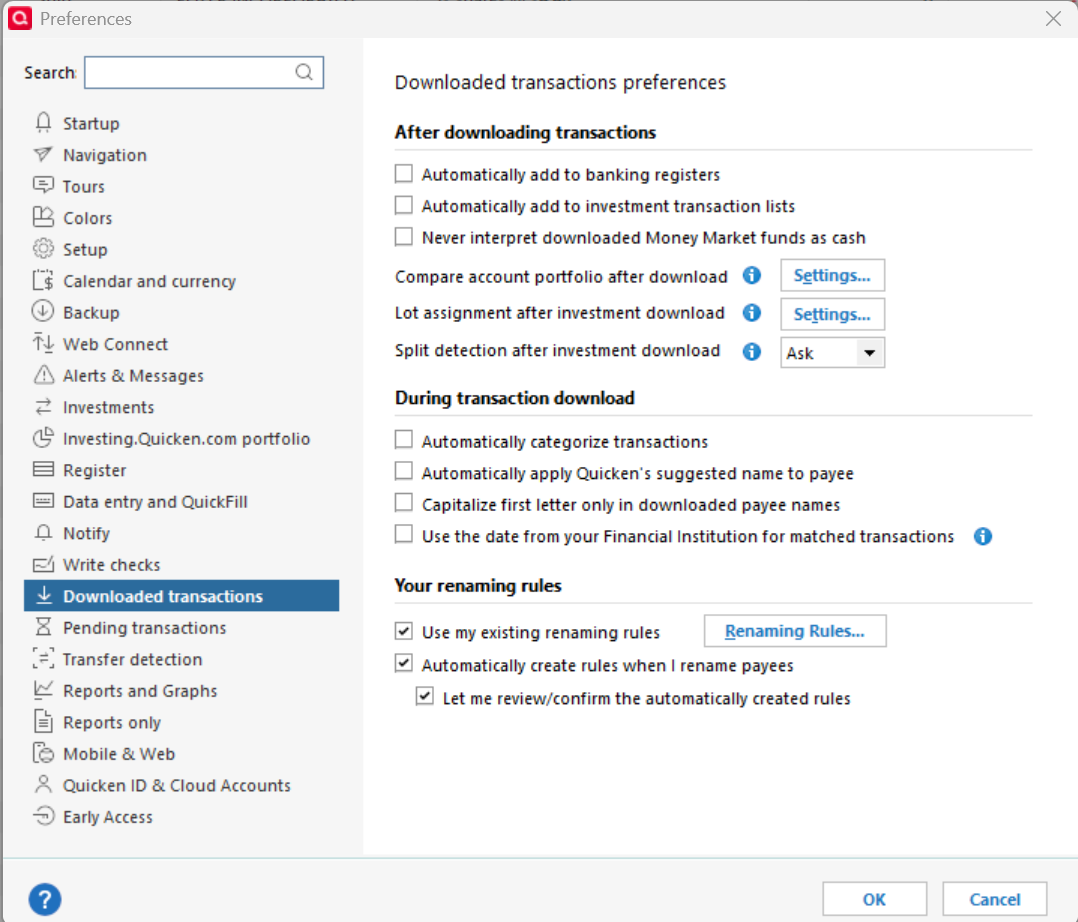The image size is (1078, 922).
Task: Open Transfer detection preferences
Action: click(x=182, y=659)
